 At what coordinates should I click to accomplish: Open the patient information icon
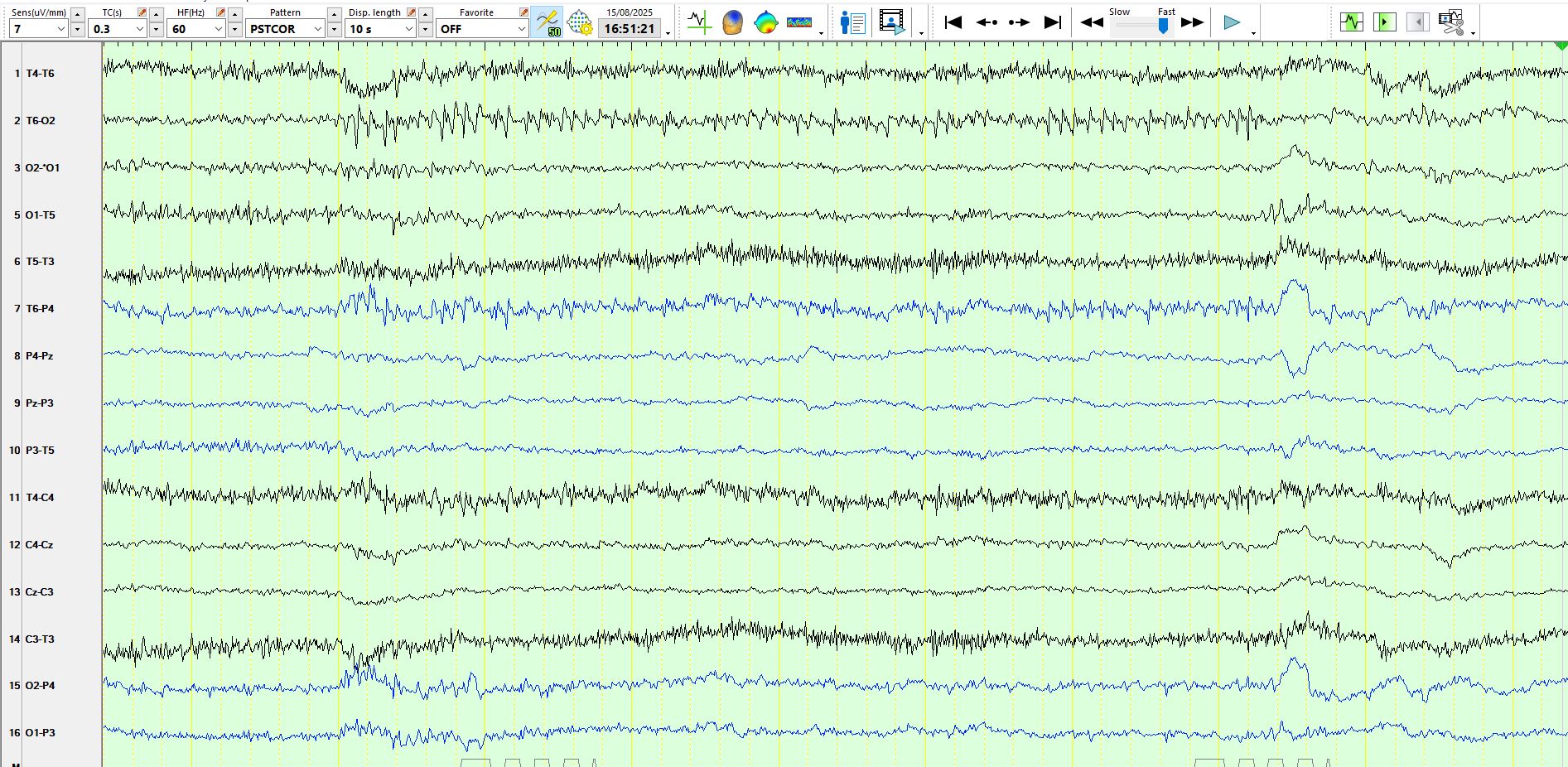[x=852, y=22]
